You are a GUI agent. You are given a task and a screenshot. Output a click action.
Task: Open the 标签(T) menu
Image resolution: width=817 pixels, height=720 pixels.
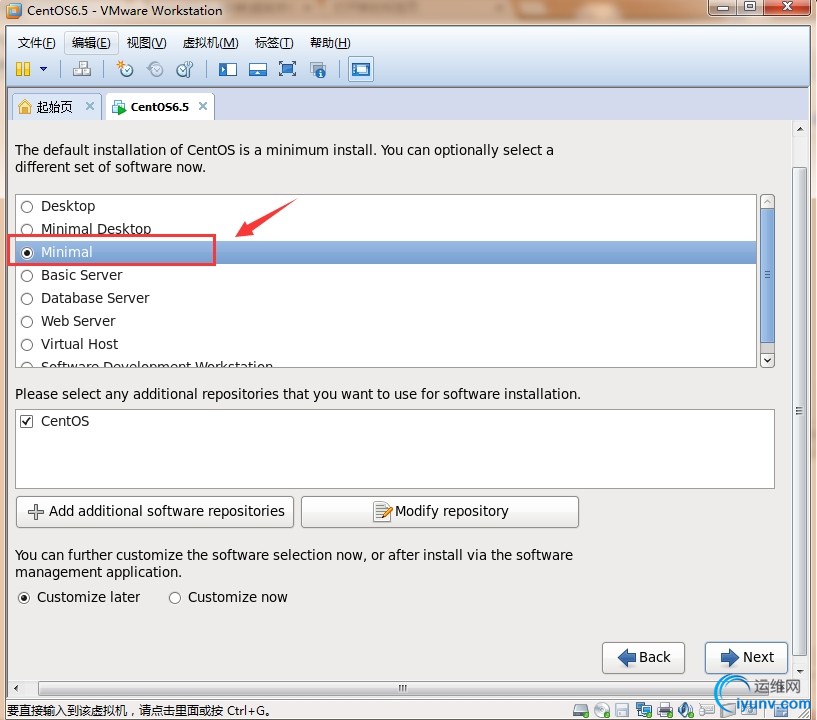(274, 43)
